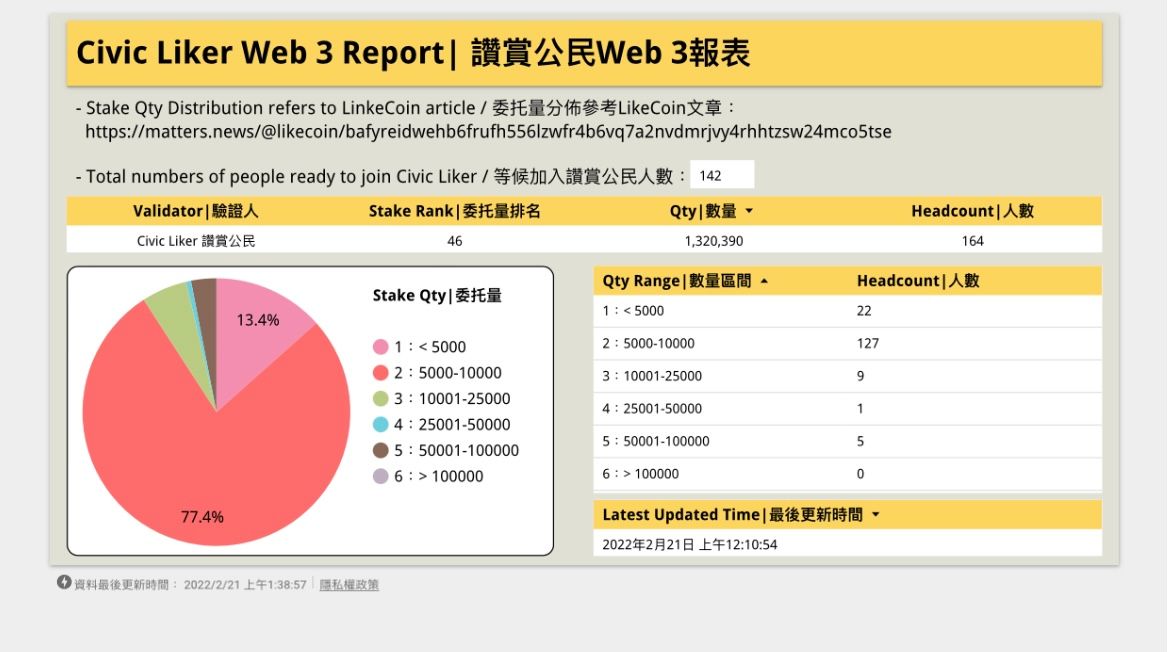Screen dimensions: 1170x652
Task: Click the '3：10001-25000' table row
Action: [x=848, y=376]
